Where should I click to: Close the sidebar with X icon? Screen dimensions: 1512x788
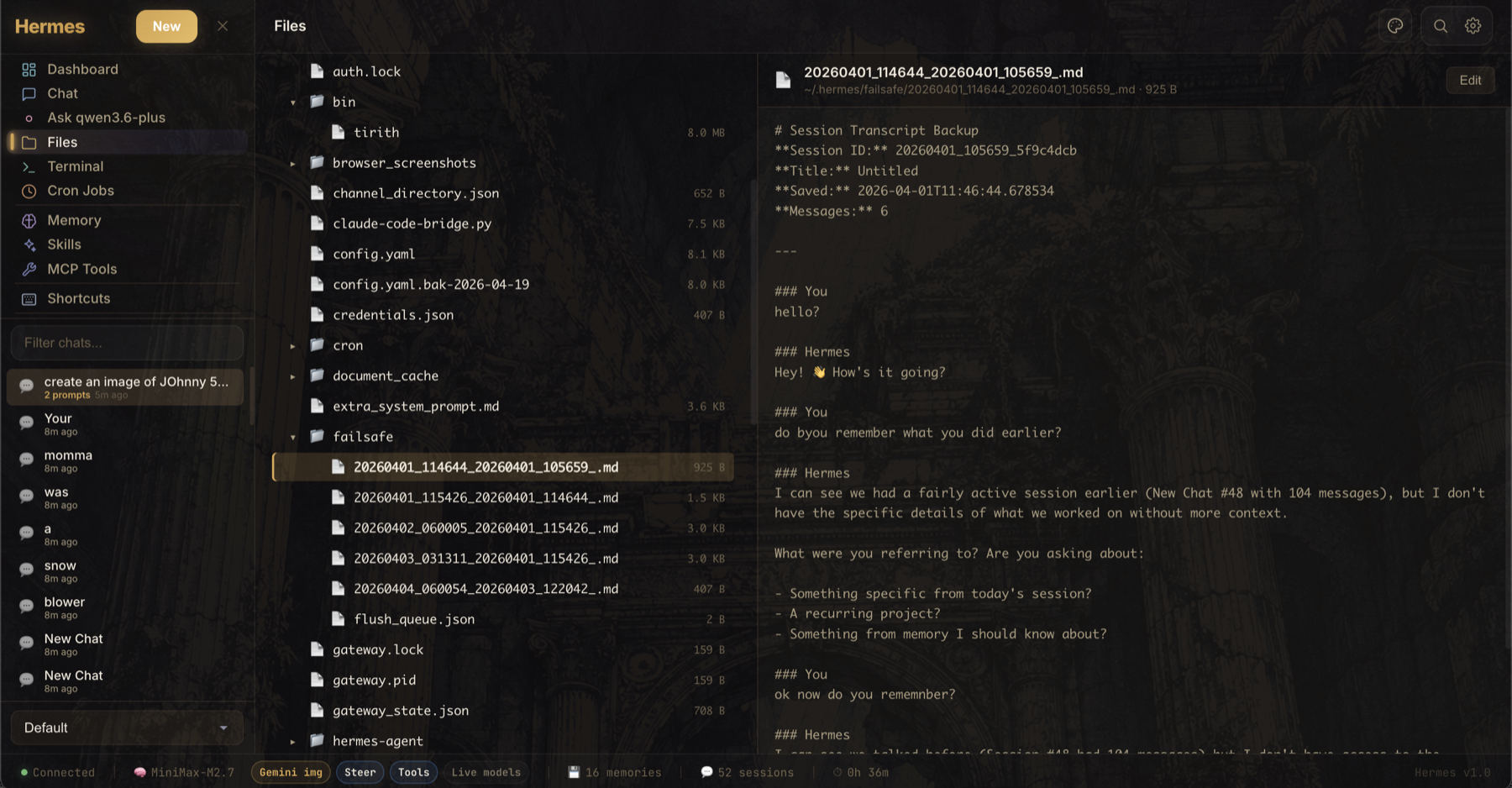pyautogui.click(x=223, y=26)
